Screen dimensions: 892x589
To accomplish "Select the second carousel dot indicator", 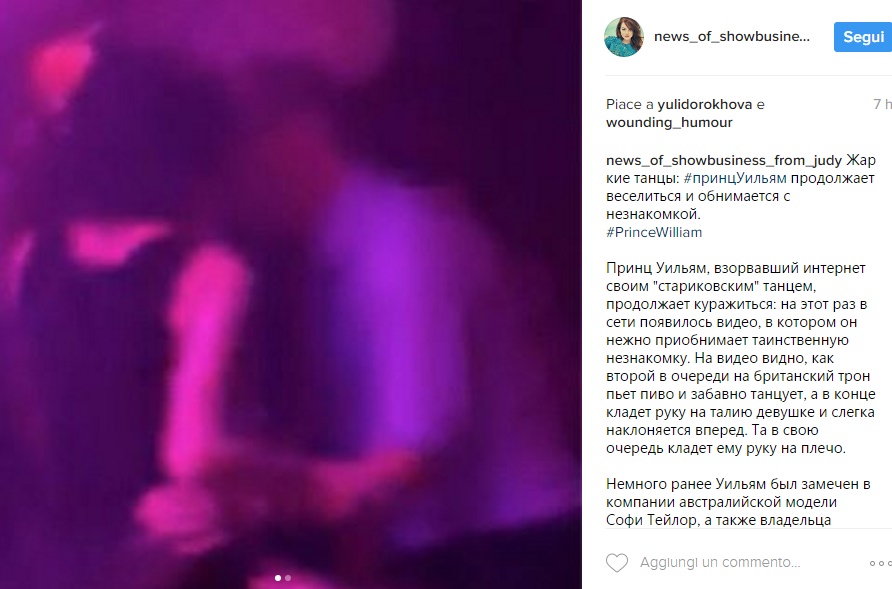I will 288,578.
